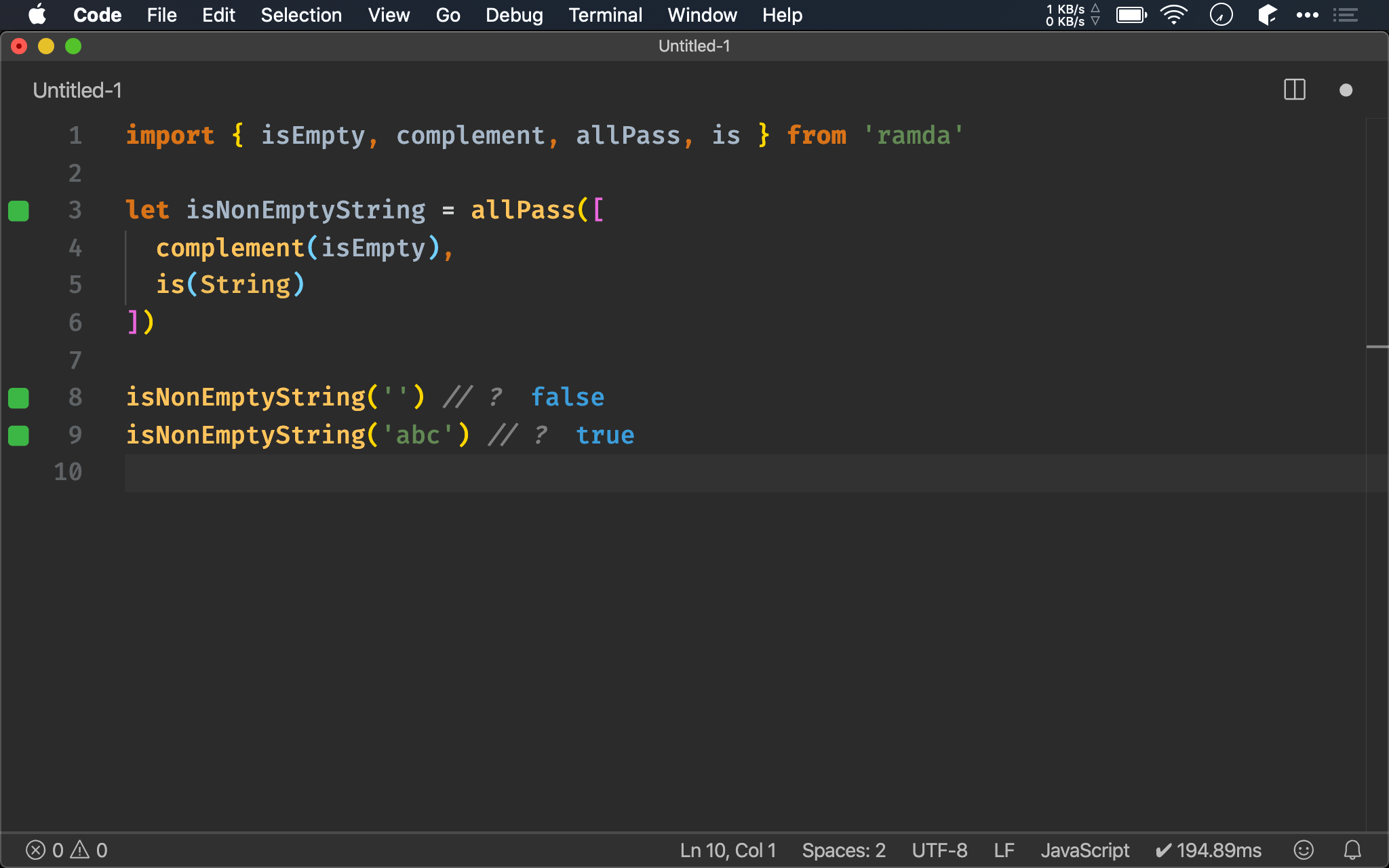Image resolution: width=1389 pixels, height=868 pixels.
Task: Expand the Debug menu
Action: [x=514, y=15]
